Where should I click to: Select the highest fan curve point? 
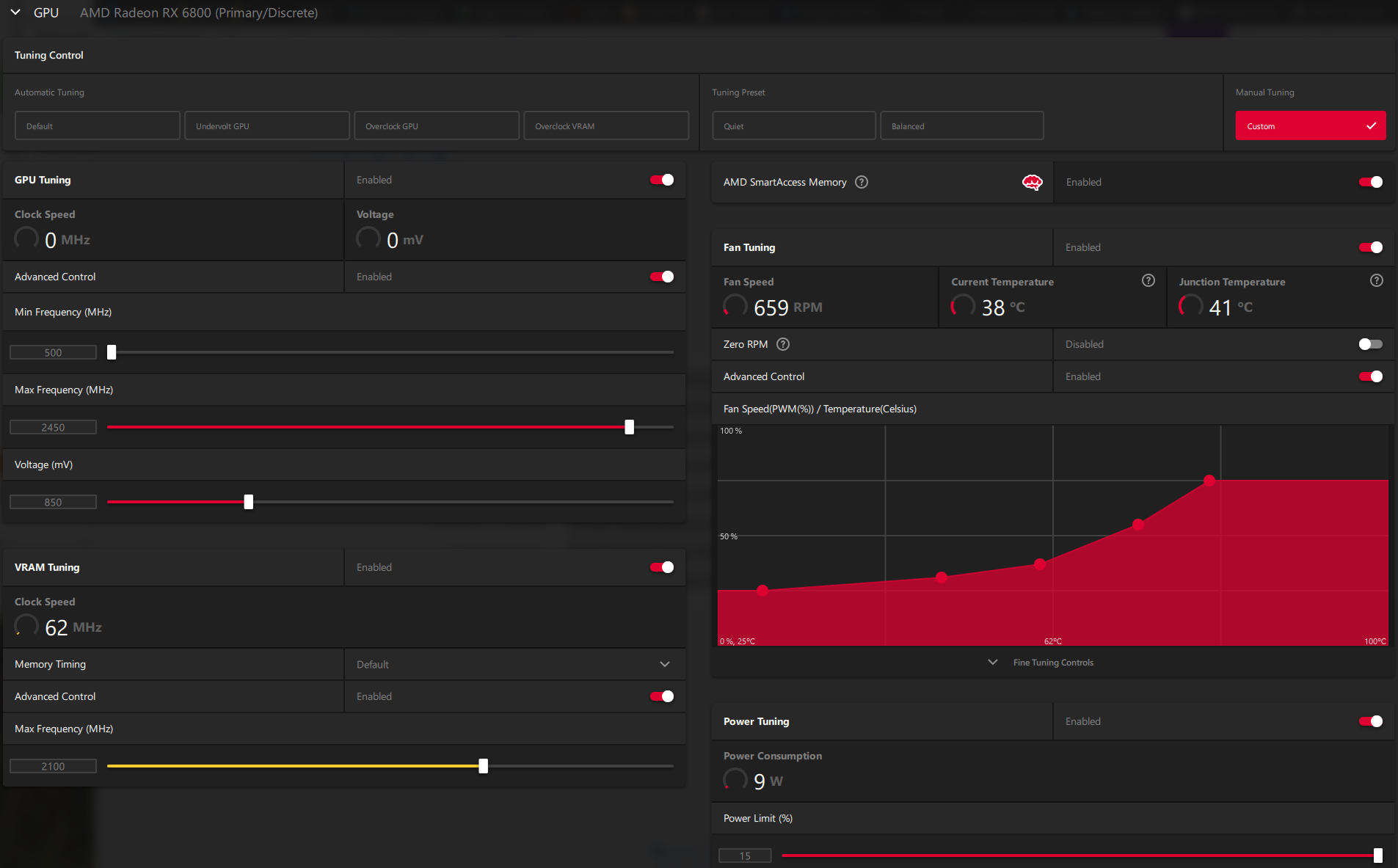coord(1209,481)
